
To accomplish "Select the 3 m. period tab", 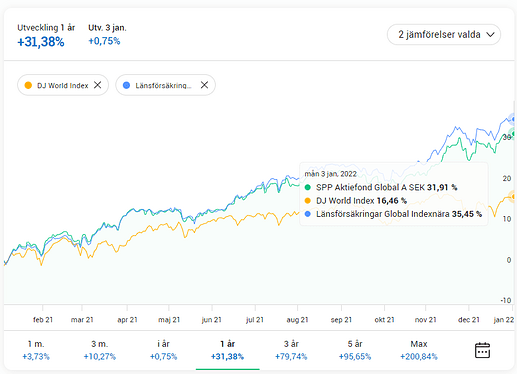I will [x=100, y=350].
